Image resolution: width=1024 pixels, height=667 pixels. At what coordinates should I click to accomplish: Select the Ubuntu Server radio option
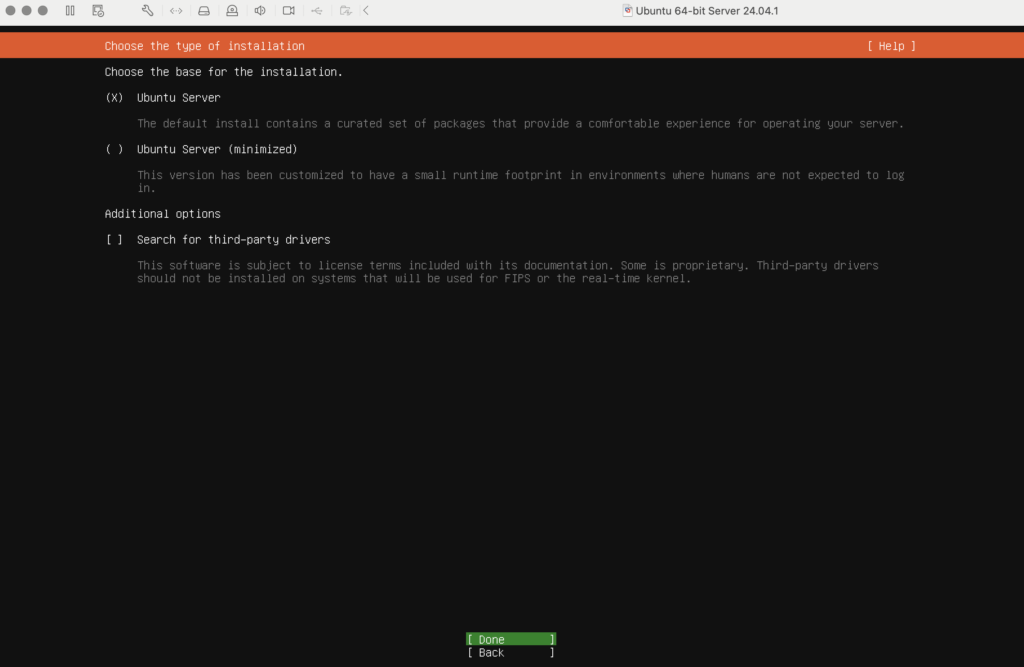[x=114, y=98]
